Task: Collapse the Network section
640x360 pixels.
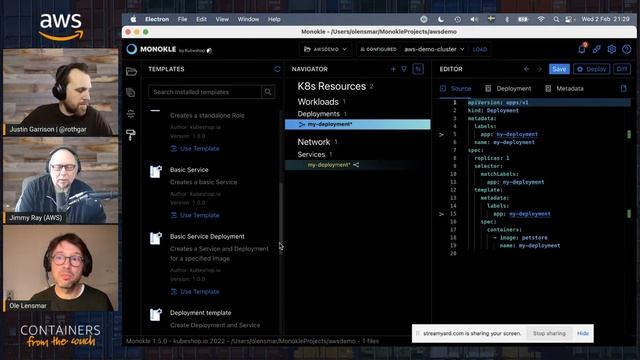Action: (x=313, y=142)
